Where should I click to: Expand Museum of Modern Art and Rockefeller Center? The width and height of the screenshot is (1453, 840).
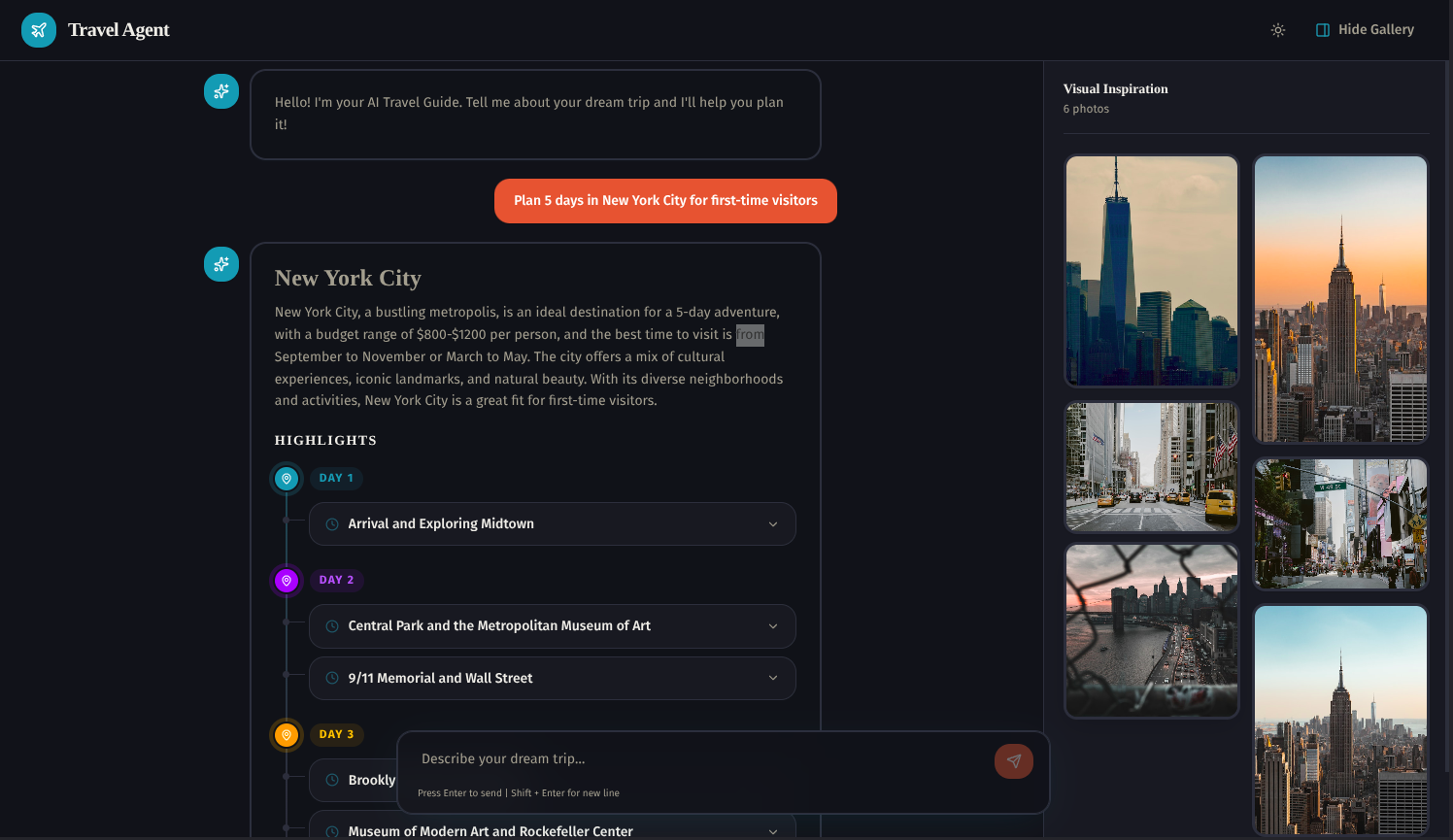click(x=773, y=831)
